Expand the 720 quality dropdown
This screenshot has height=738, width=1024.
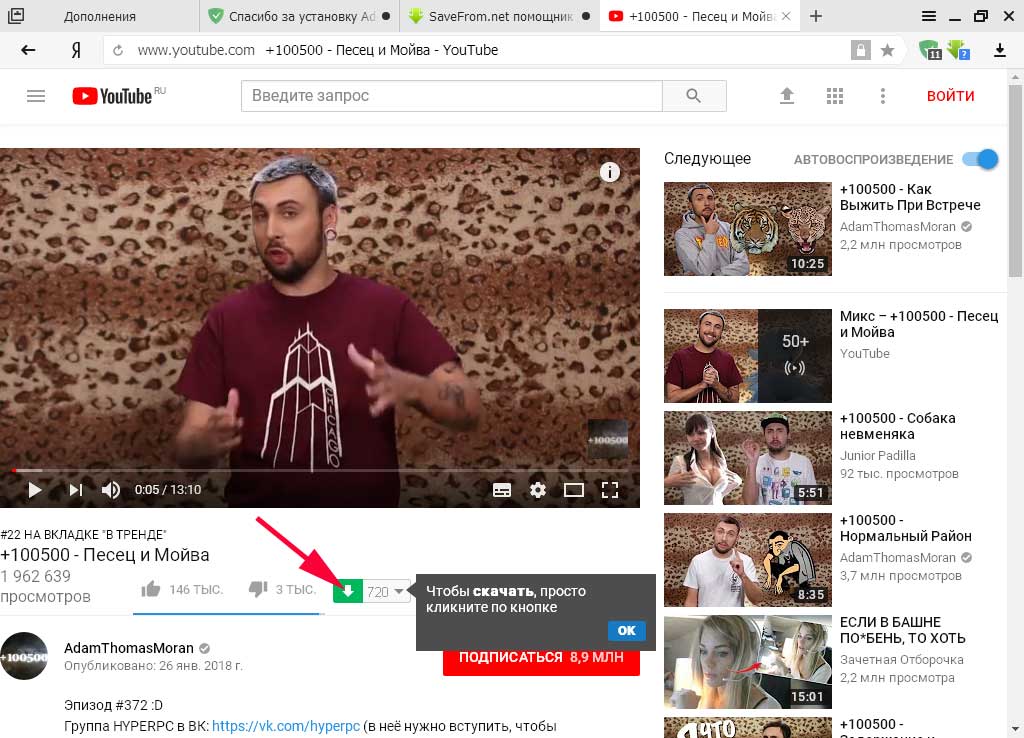click(386, 591)
